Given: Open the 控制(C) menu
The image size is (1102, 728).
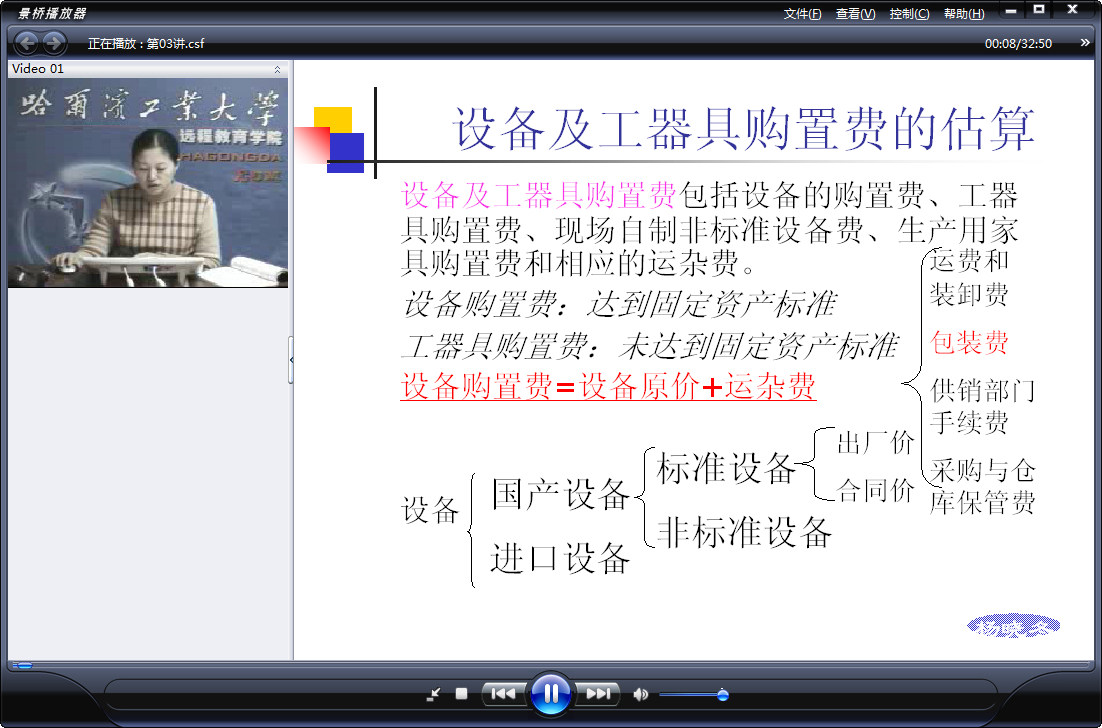Looking at the screenshot, I should [x=909, y=14].
